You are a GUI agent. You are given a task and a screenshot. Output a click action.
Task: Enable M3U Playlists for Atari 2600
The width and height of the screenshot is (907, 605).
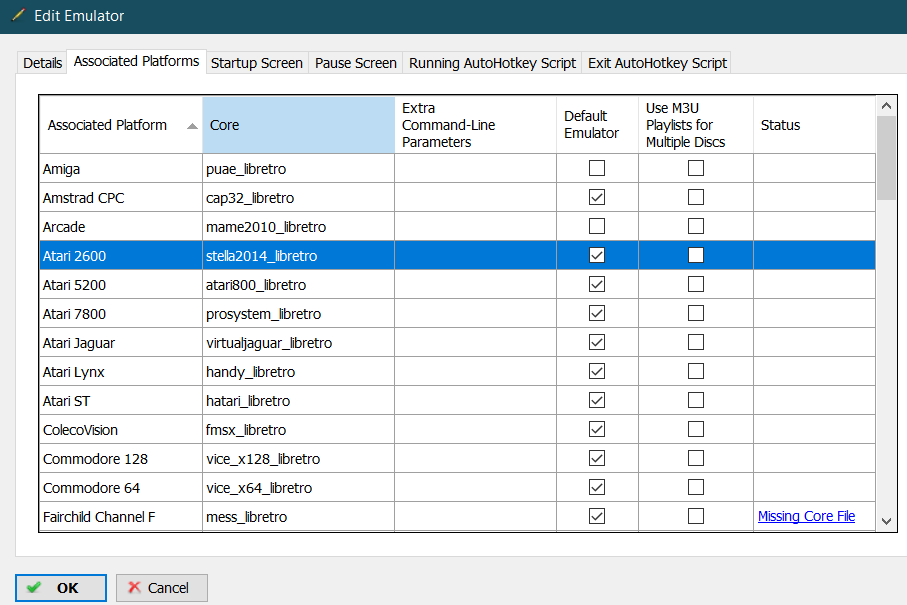696,255
